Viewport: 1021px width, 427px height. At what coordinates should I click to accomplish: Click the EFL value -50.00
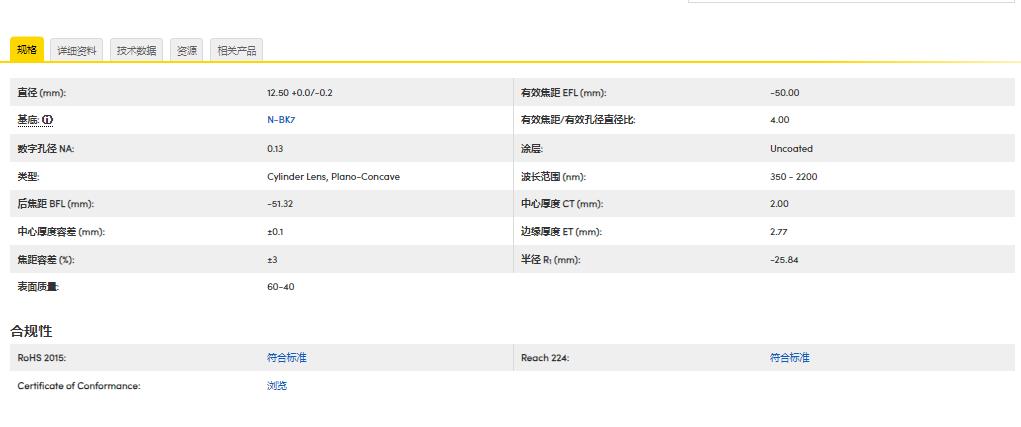point(785,93)
